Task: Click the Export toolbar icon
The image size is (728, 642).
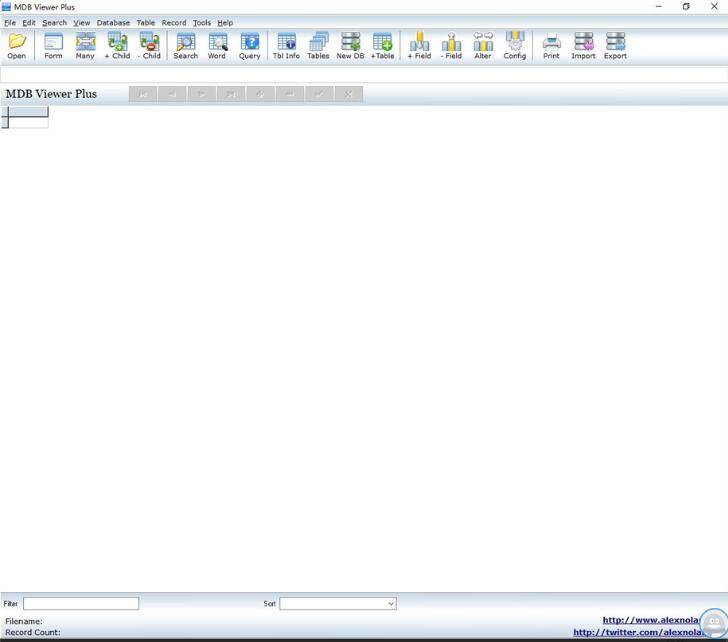Action: [x=615, y=45]
